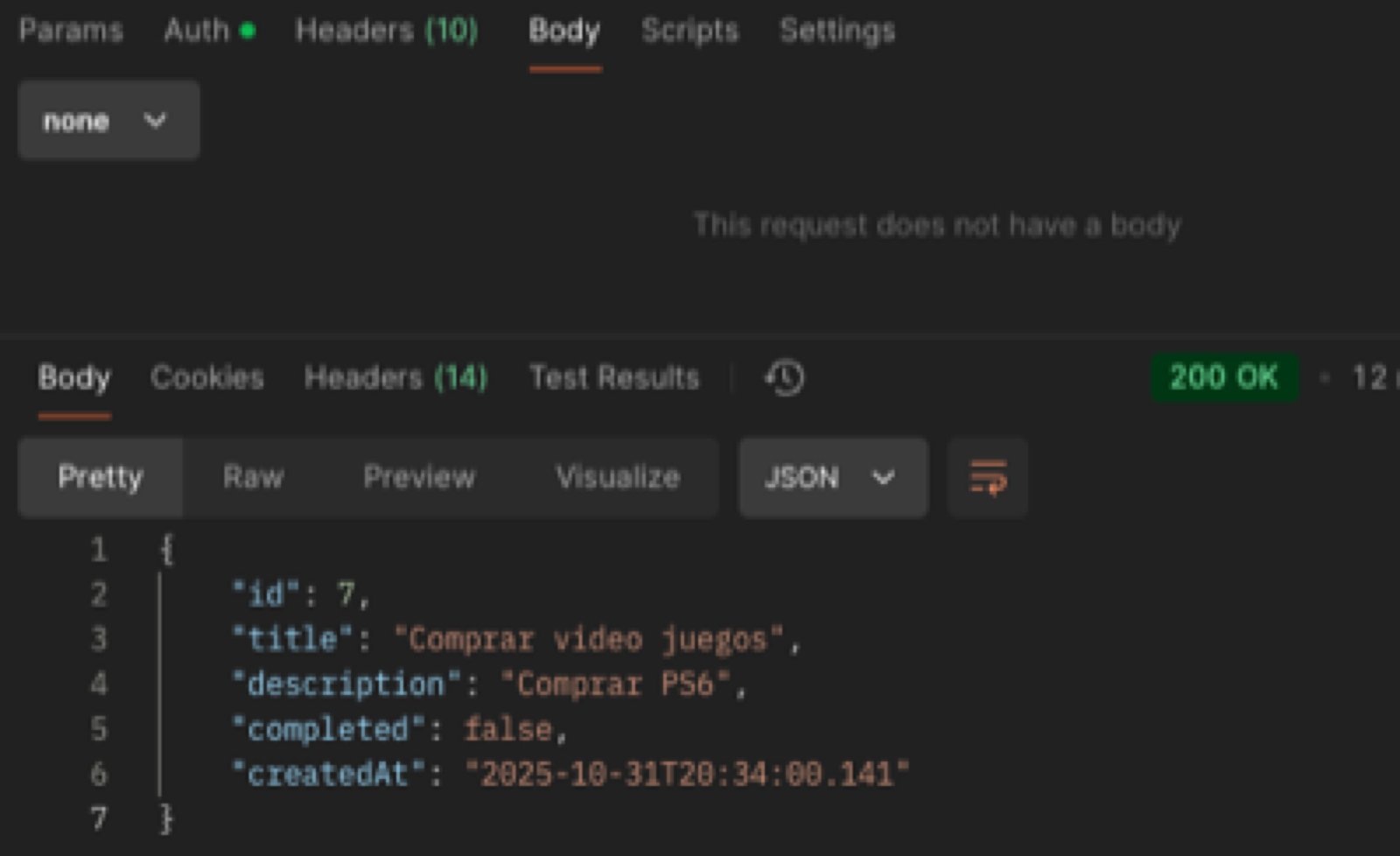
Task: Switch to Preview response view
Action: pyautogui.click(x=419, y=477)
